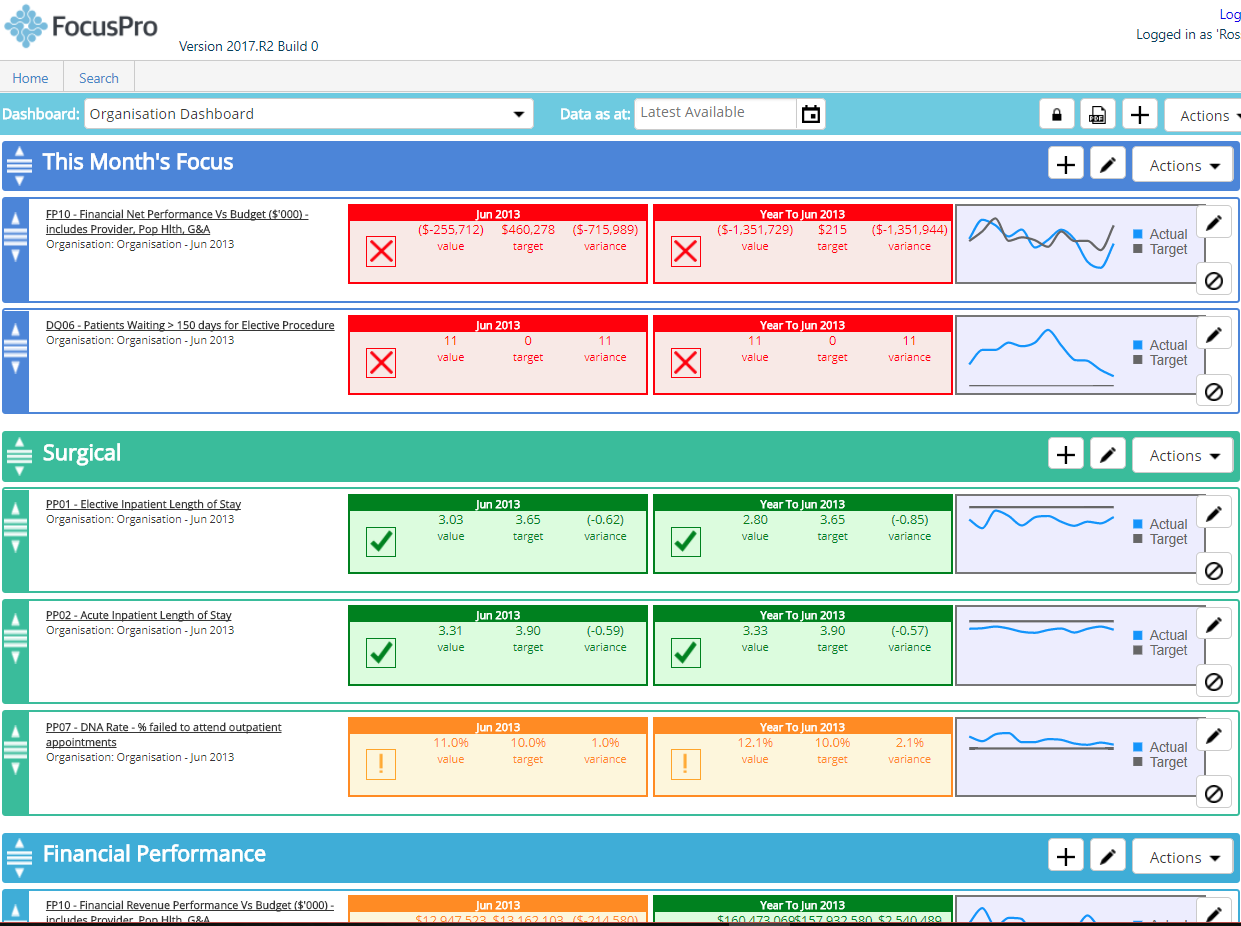Viewport: 1241px width, 926px height.
Task: Click the FocusPro logo
Action: pos(81,26)
